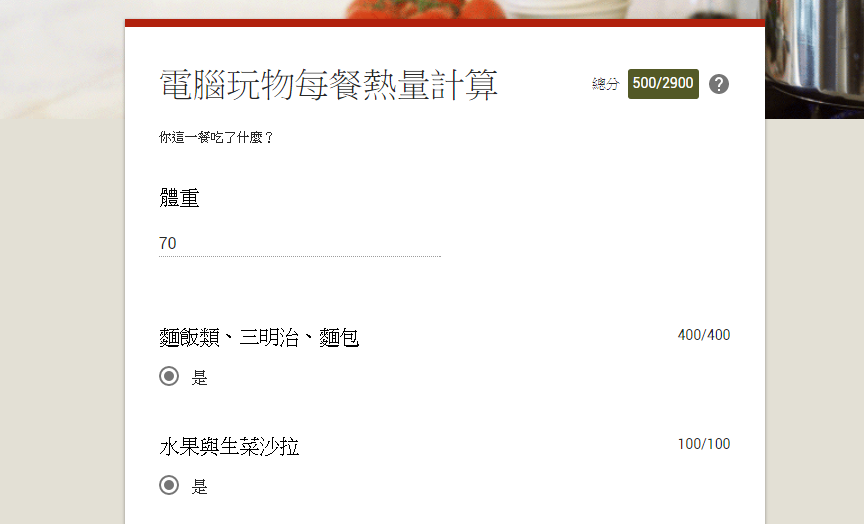Click the question mark help icon

(x=719, y=84)
